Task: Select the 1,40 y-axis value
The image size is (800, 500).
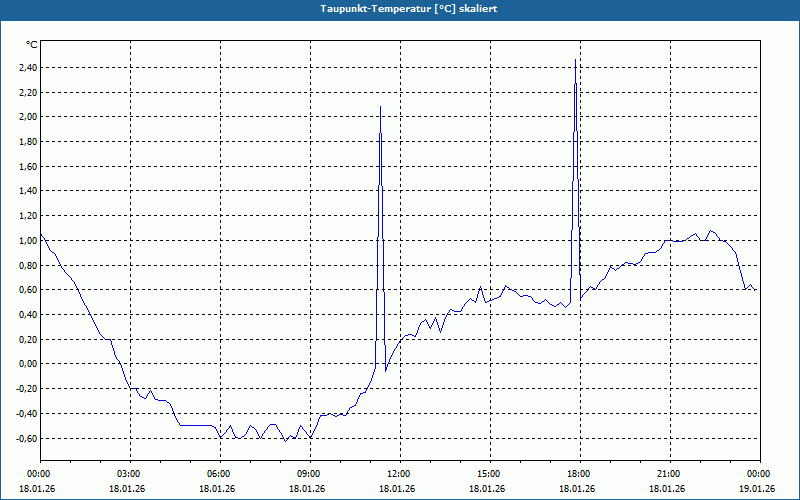Action: click(28, 191)
